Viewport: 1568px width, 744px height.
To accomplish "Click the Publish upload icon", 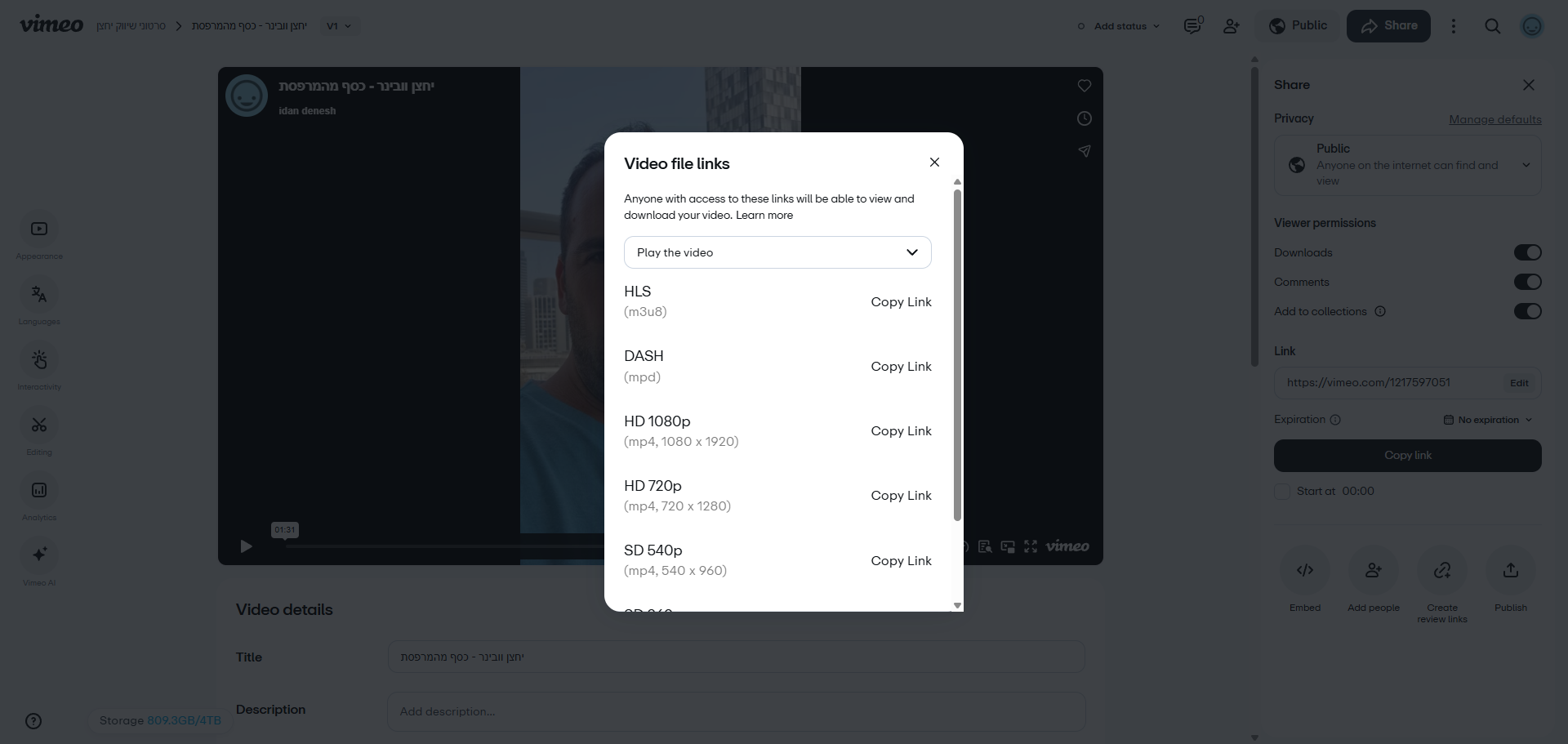I will coord(1511,570).
